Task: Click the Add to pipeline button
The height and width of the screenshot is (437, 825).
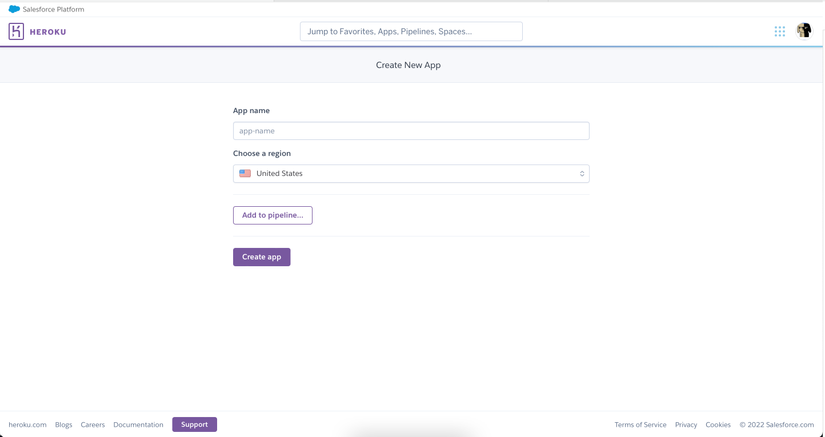Action: point(272,215)
